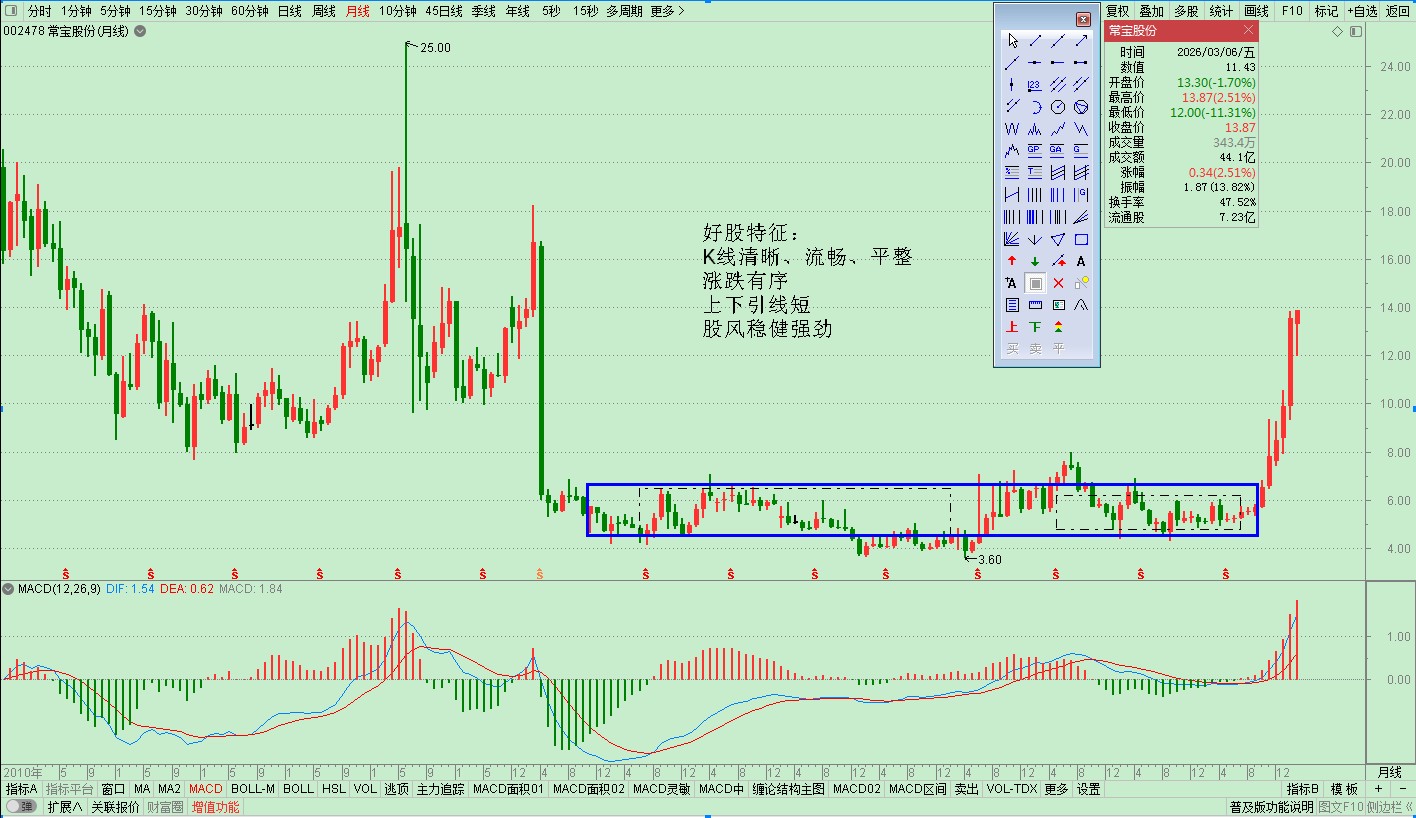This screenshot has height=818, width=1416.
Task: Select the pointer arrow tool in drawing palette
Action: click(x=1012, y=41)
